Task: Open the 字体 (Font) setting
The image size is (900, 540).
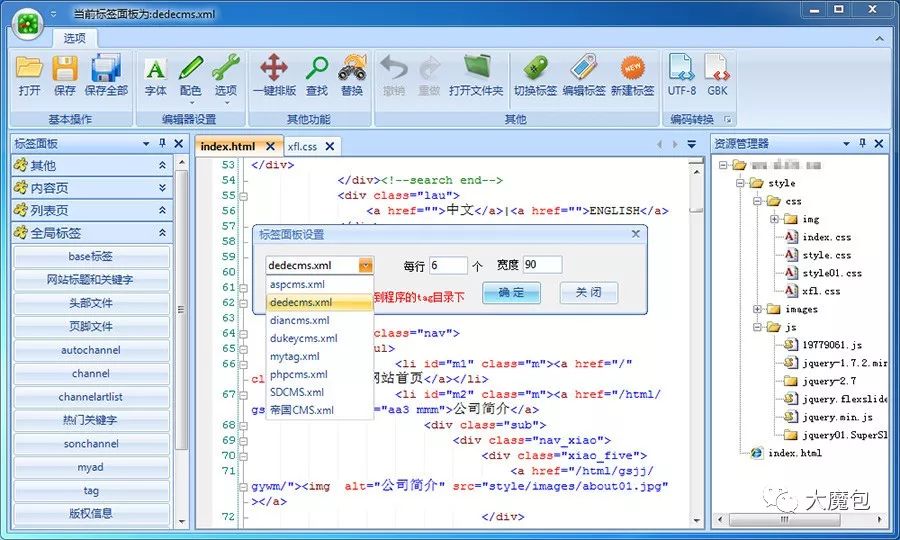Action: [156, 75]
